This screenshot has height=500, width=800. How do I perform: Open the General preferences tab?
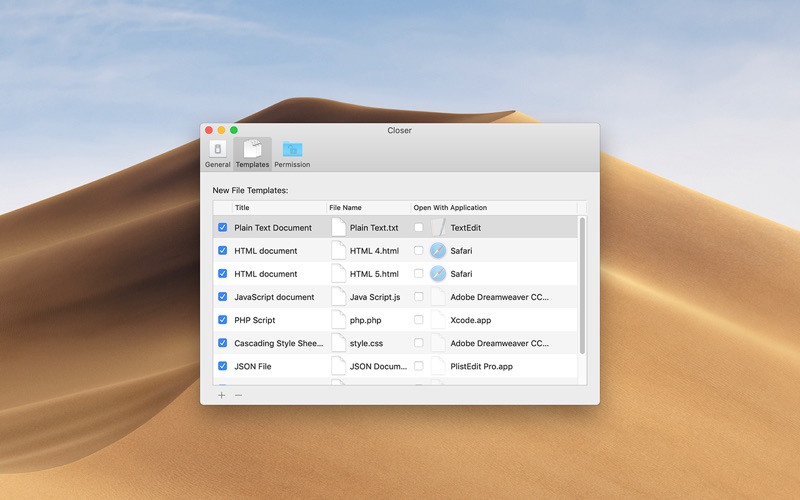(x=217, y=154)
